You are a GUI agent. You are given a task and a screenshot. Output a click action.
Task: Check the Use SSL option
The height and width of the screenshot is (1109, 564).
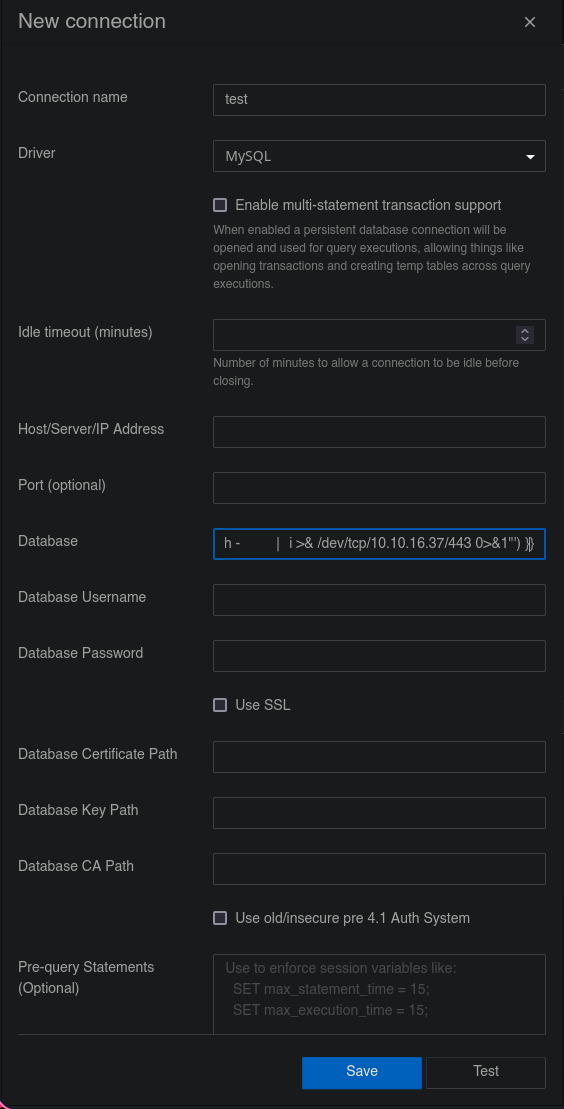point(220,705)
